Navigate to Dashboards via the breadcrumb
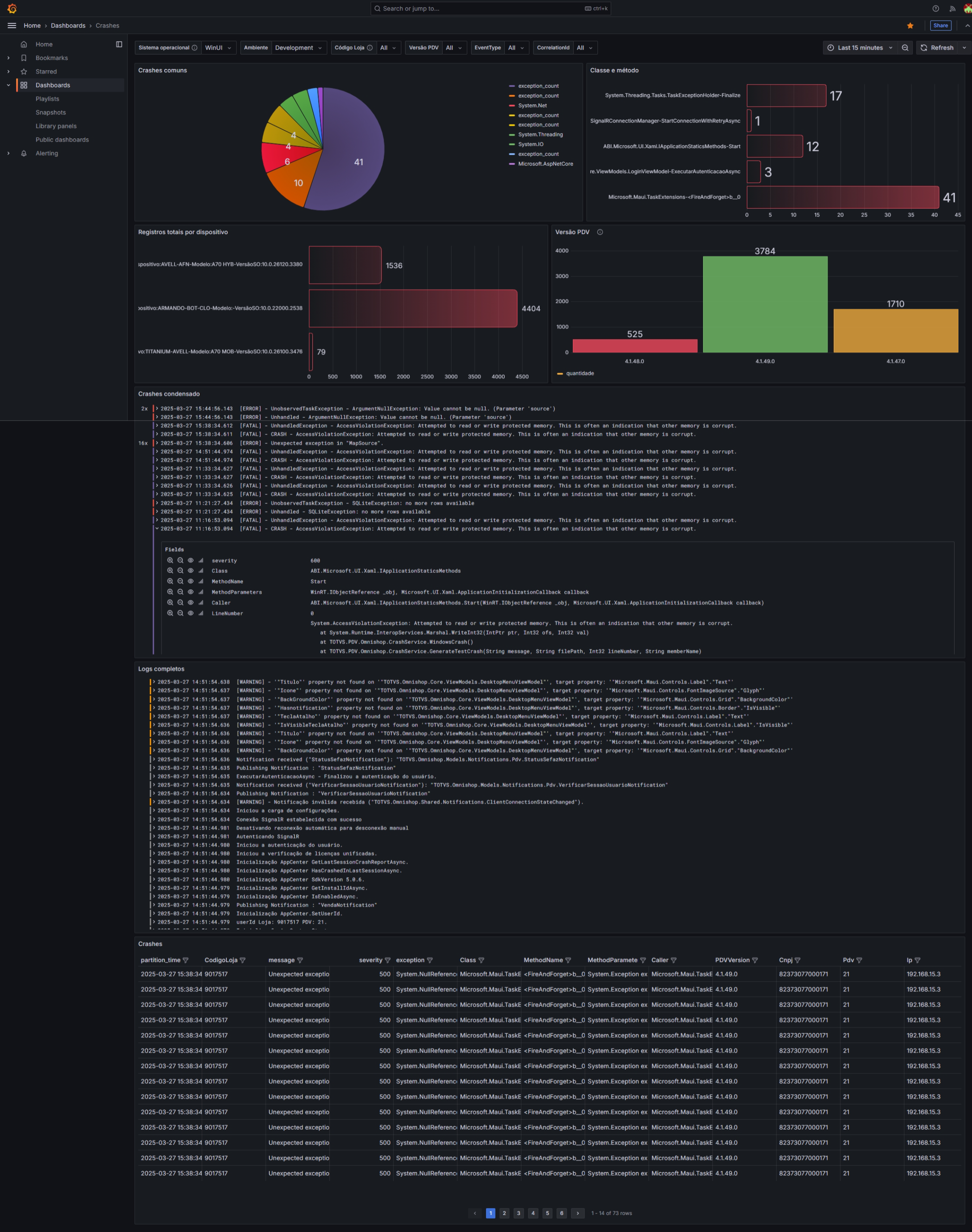The height and width of the screenshot is (1232, 972). point(68,26)
